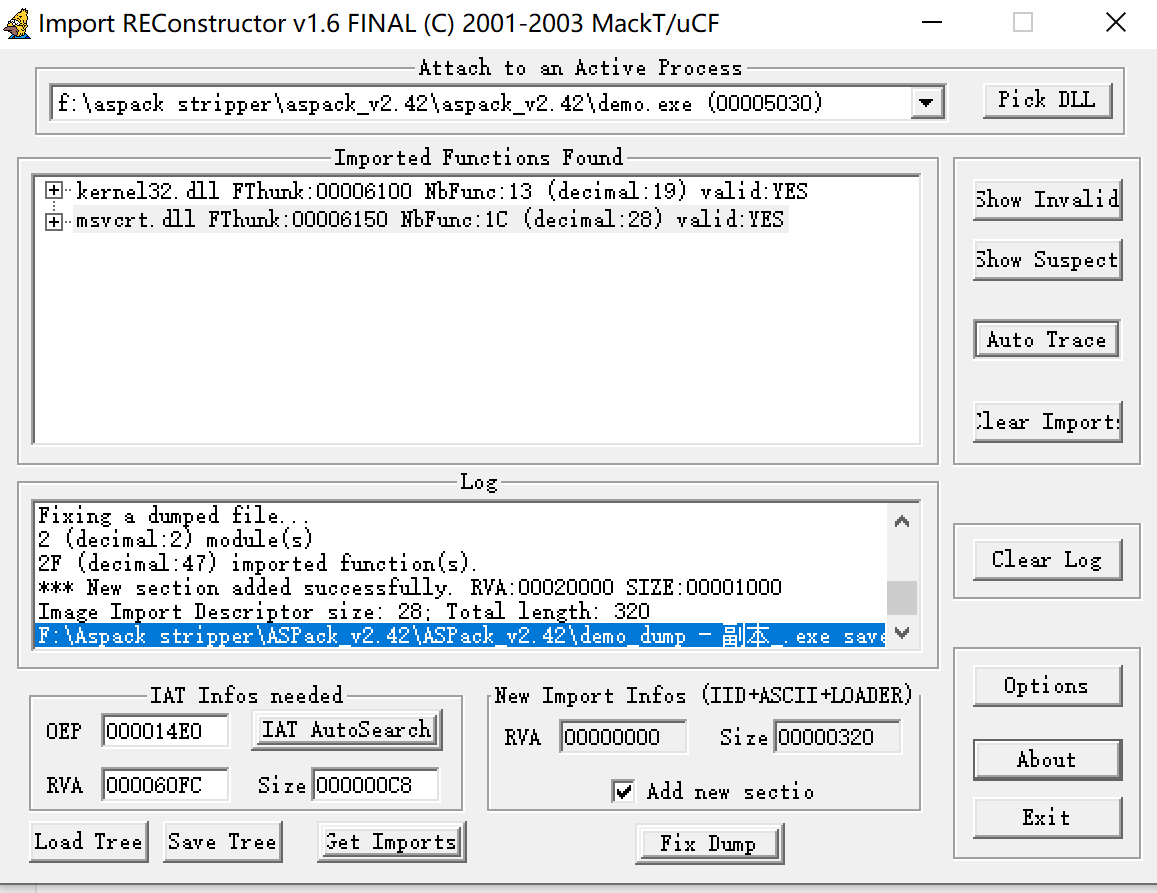
Task: Click the Show Suspect button
Action: point(1047,260)
